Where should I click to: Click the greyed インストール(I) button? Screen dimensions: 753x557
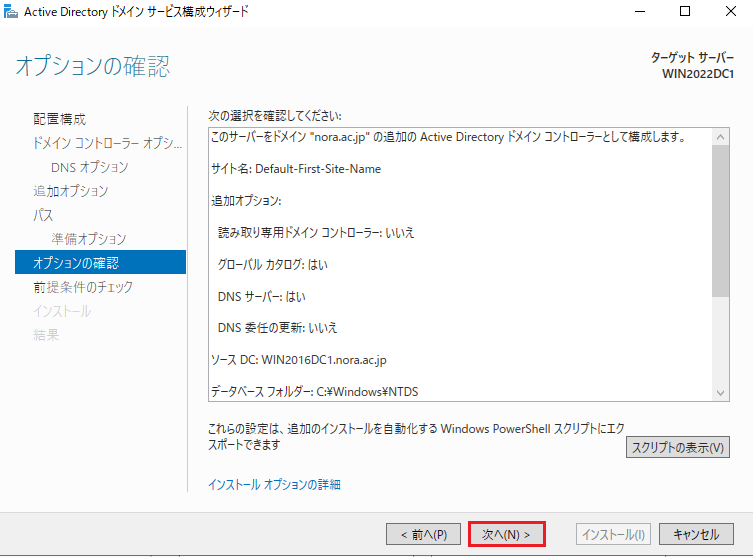(613, 534)
